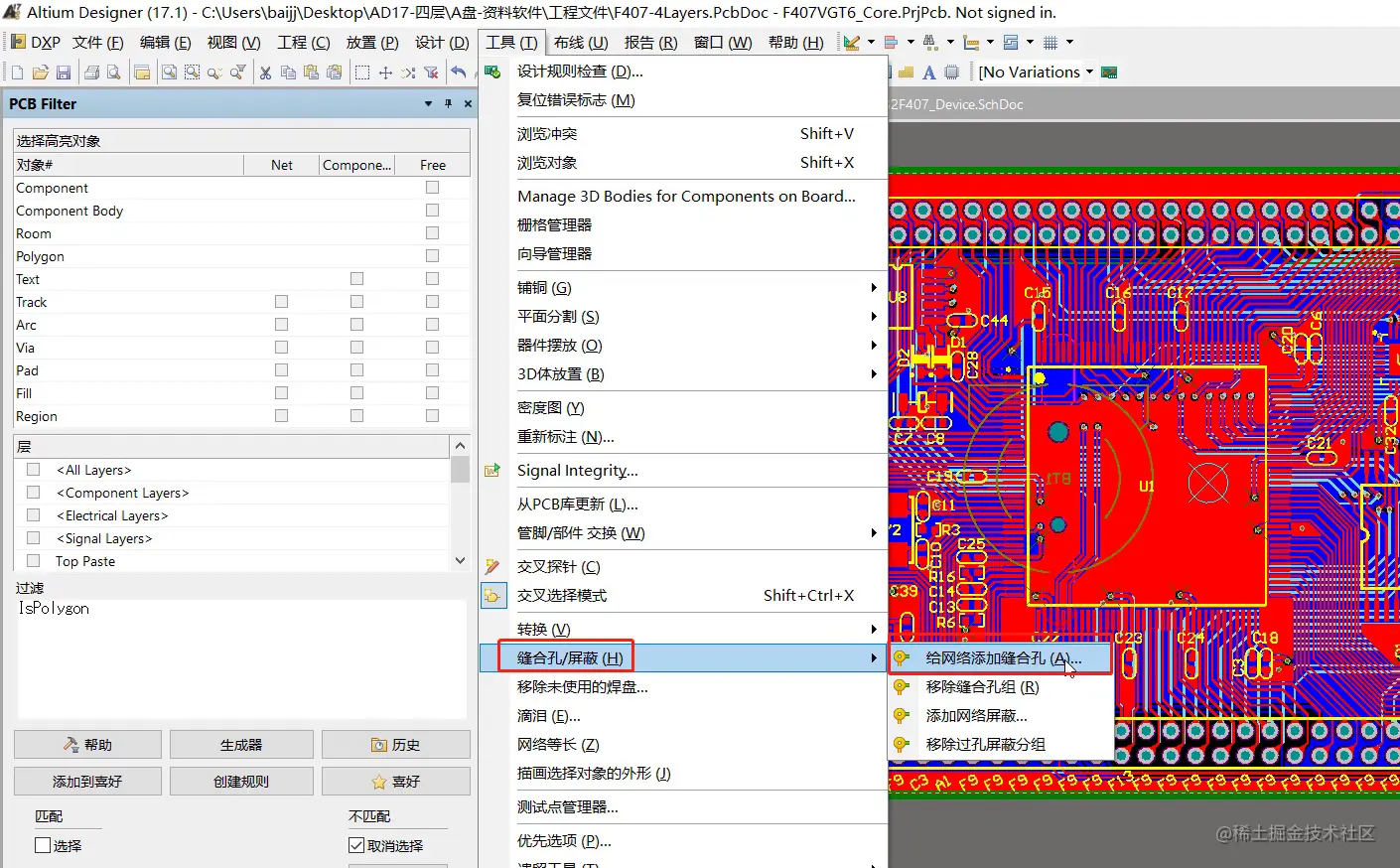Click the Zoom area dashed-box magnifier icon
Screen dimensions: 1400x868
pos(193,72)
